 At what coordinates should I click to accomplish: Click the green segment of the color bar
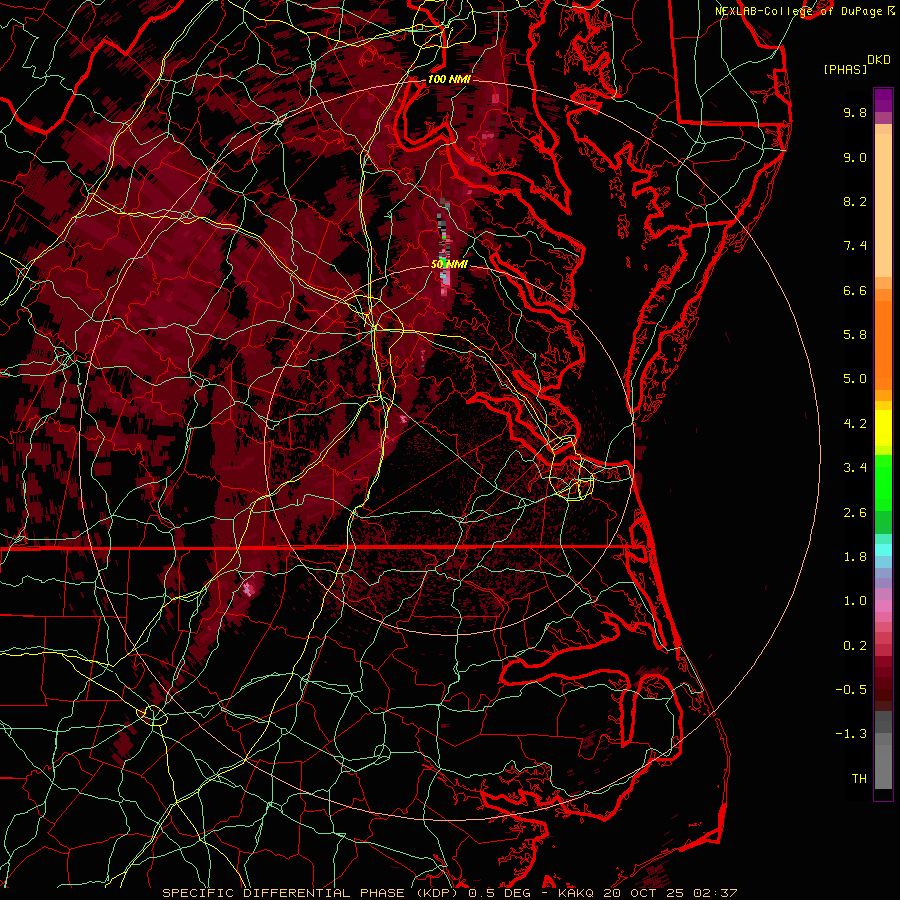click(883, 482)
